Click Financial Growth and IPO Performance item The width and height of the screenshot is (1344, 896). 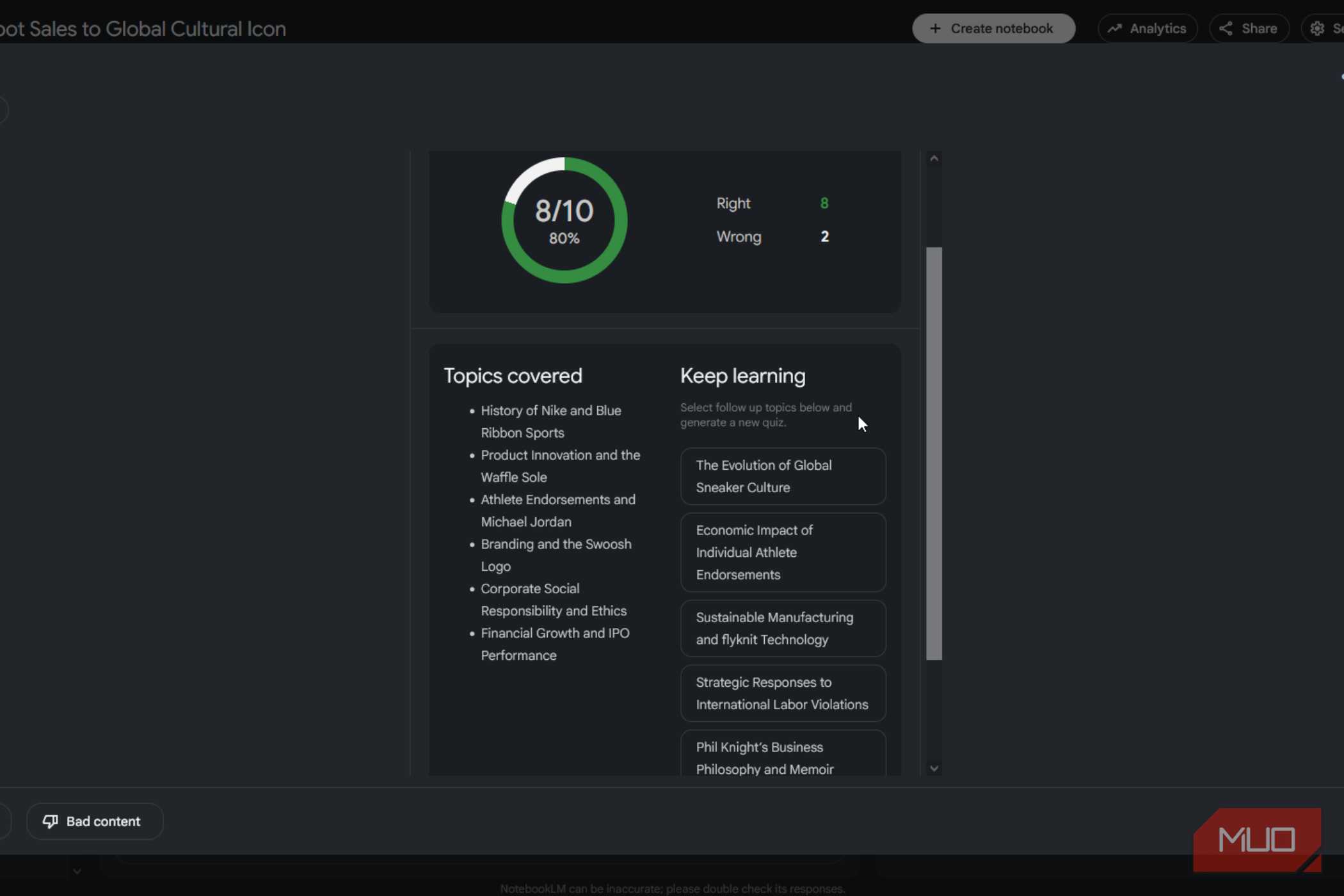(x=555, y=644)
